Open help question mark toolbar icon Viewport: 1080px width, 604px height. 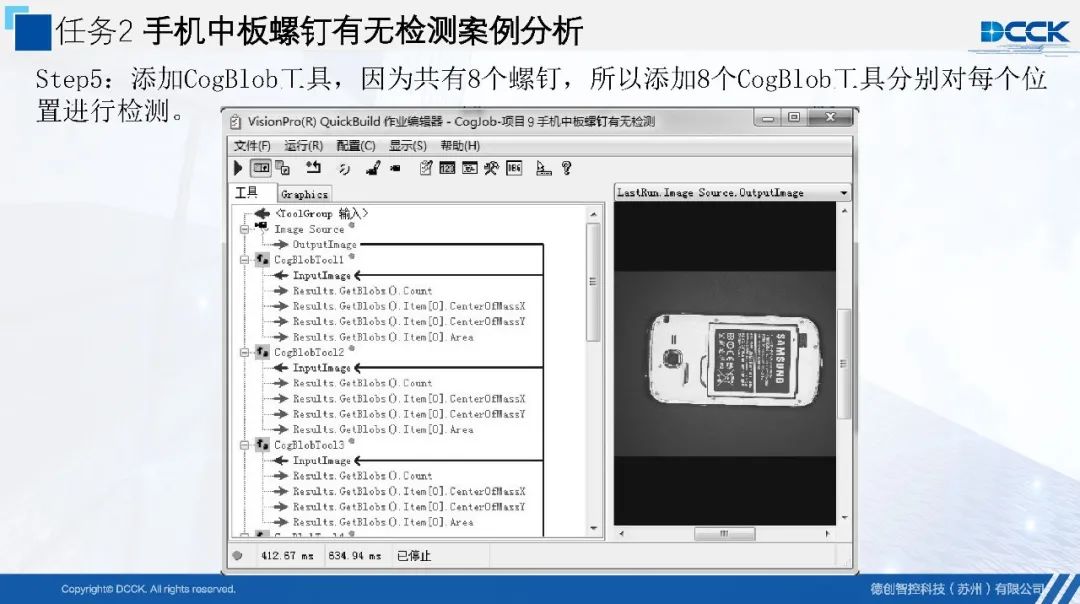566,168
